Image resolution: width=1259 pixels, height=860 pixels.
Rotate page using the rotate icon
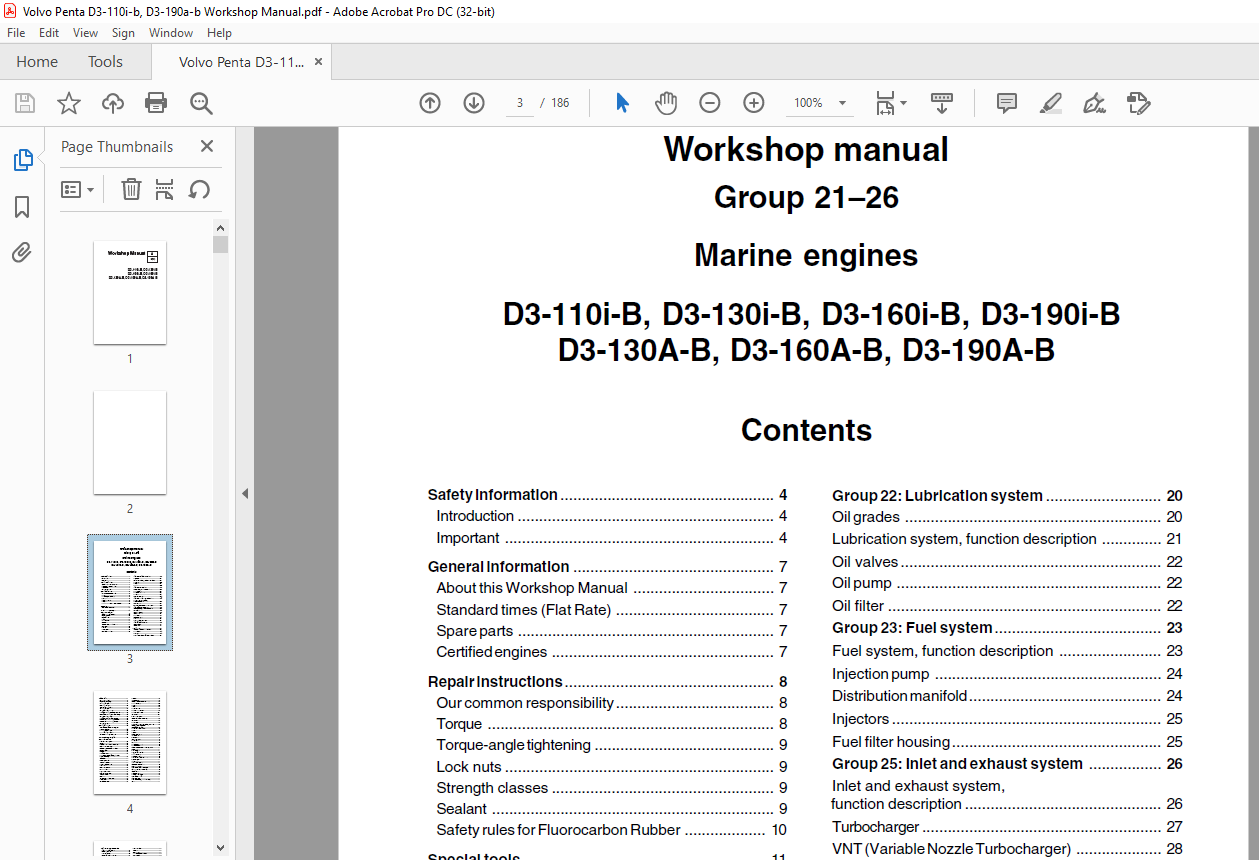coord(199,189)
